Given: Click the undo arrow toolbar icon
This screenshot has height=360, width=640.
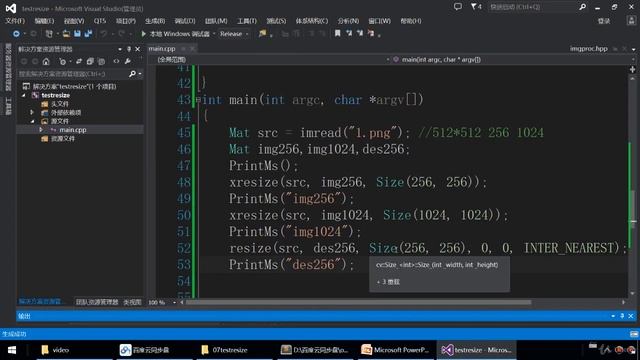Looking at the screenshot, I should coord(104,34).
